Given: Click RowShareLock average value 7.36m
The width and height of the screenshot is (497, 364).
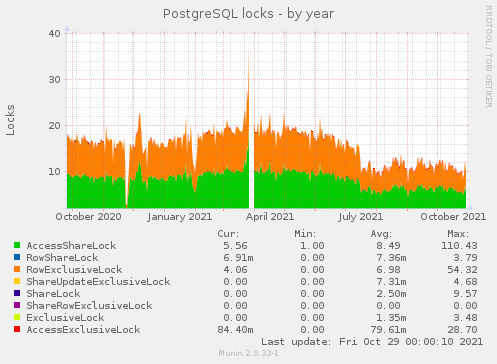Looking at the screenshot, I should (x=391, y=258).
